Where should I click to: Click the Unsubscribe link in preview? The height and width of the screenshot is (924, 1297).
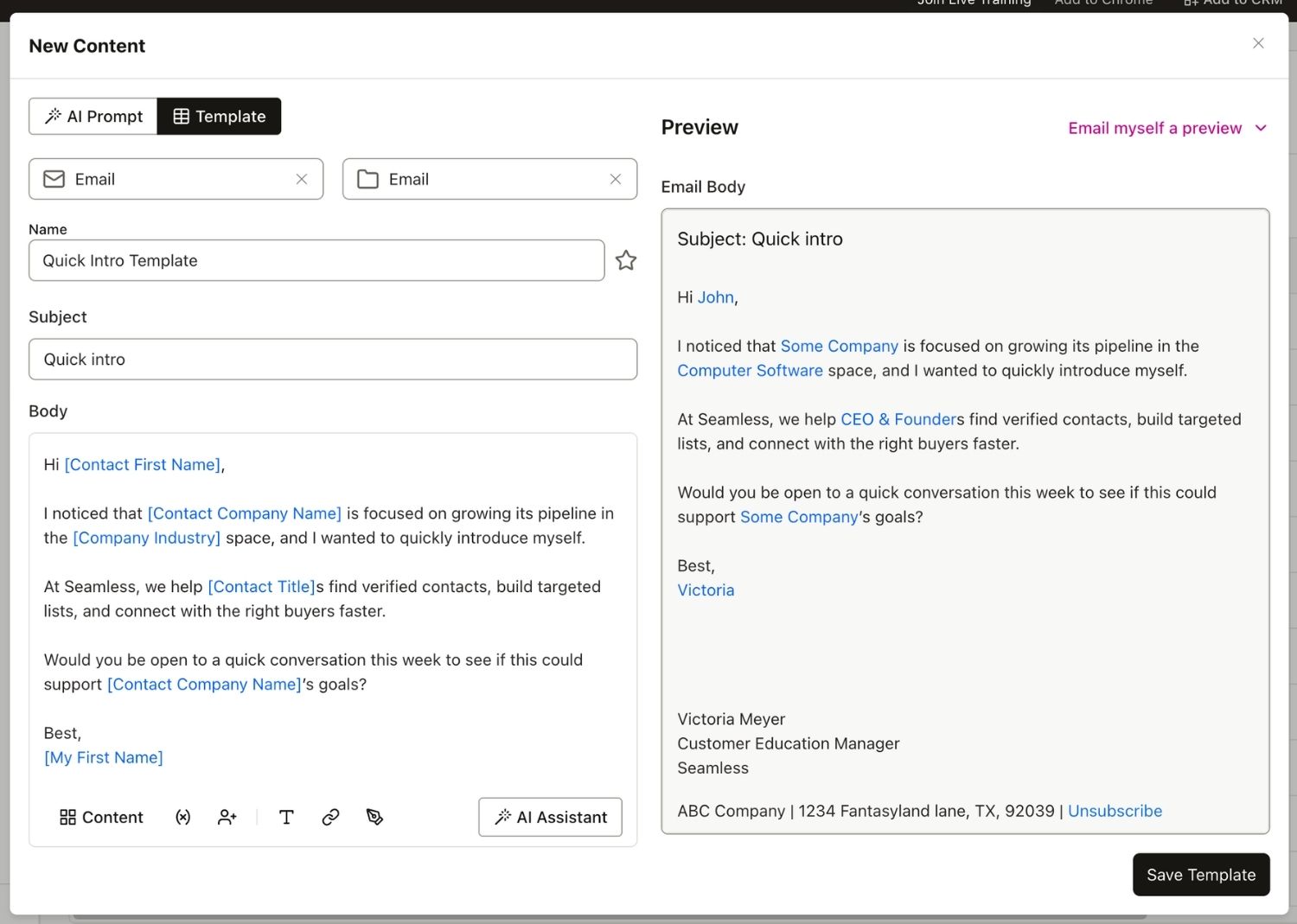1115,811
